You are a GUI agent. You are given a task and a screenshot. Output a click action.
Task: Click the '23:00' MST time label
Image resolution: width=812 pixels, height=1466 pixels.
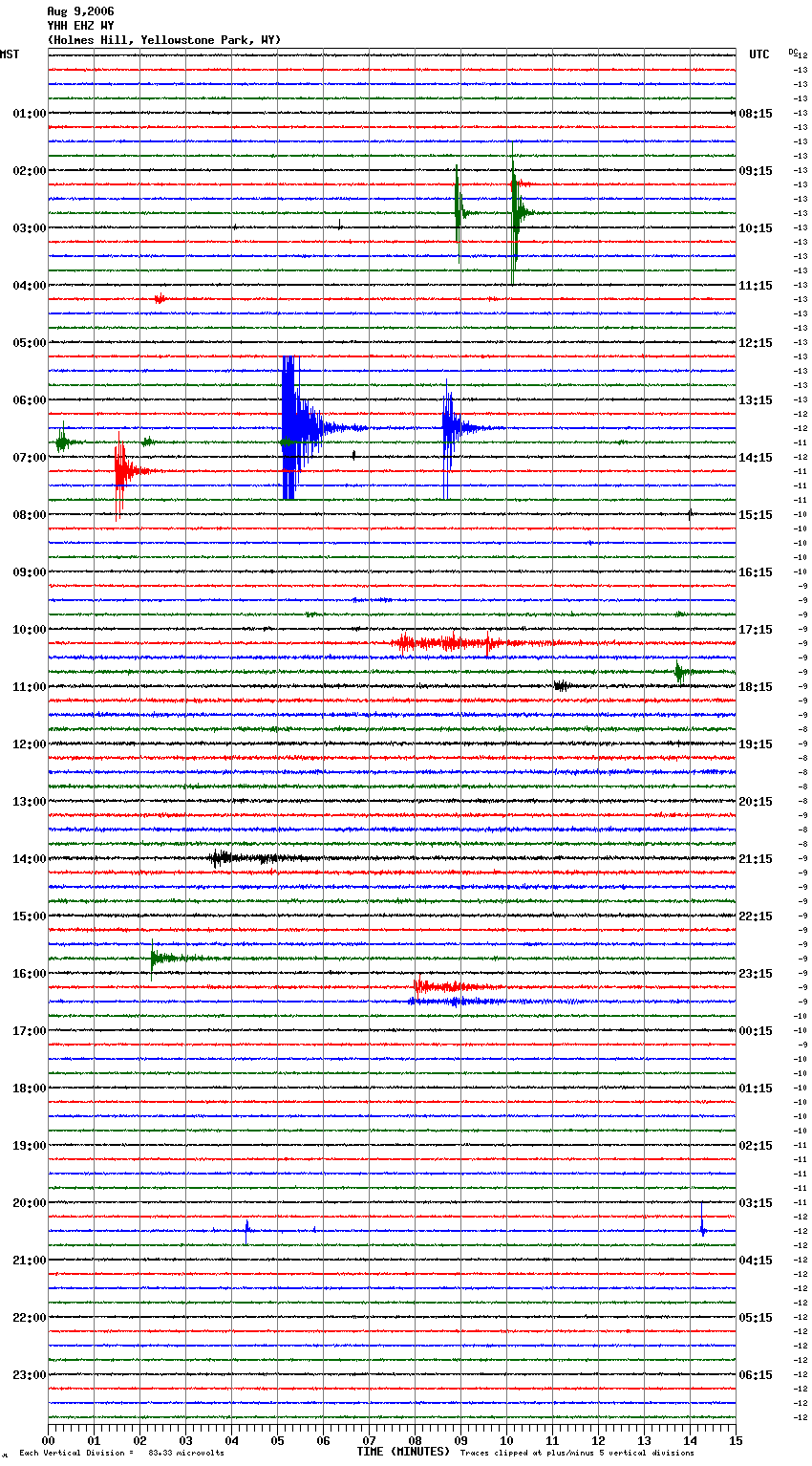coord(29,1374)
